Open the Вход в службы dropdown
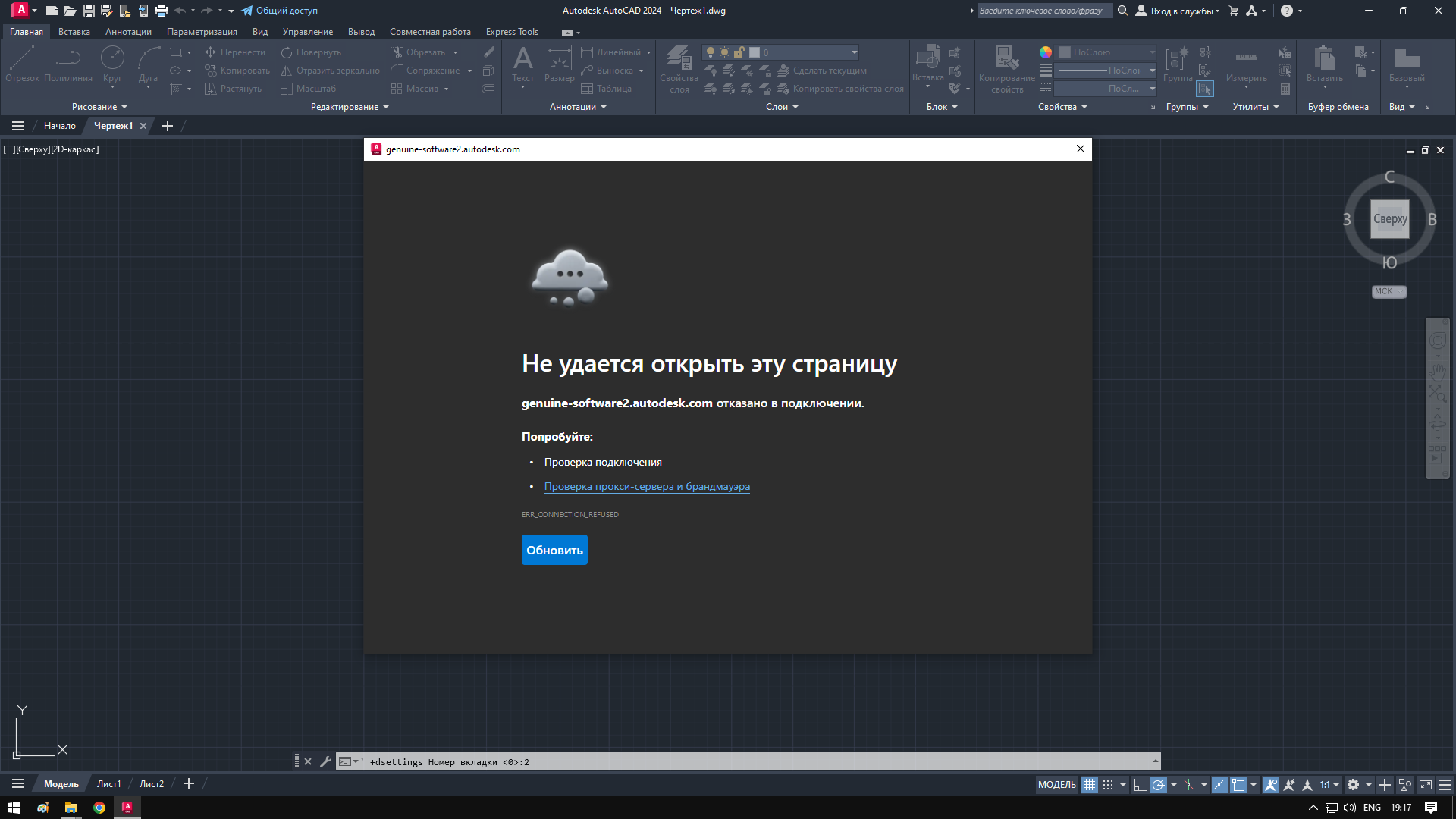The image size is (1456, 819). [x=1177, y=11]
